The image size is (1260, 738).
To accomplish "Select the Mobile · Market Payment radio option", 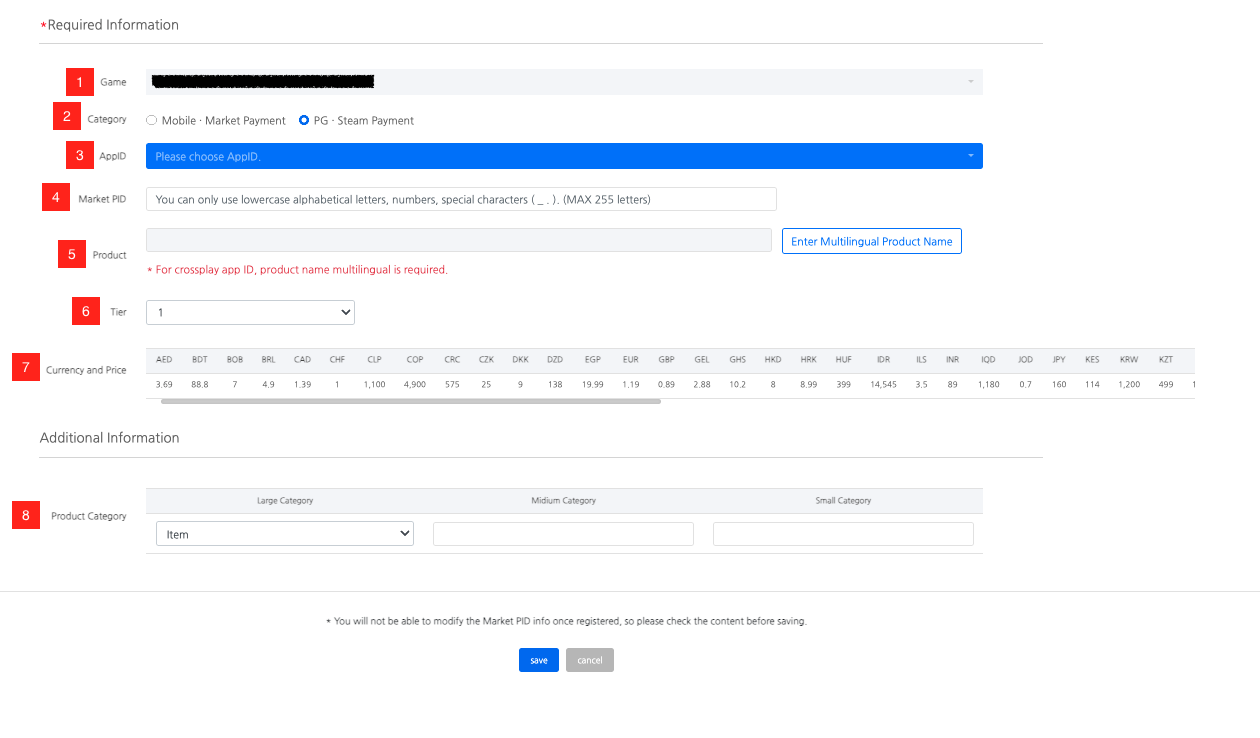I will point(152,120).
